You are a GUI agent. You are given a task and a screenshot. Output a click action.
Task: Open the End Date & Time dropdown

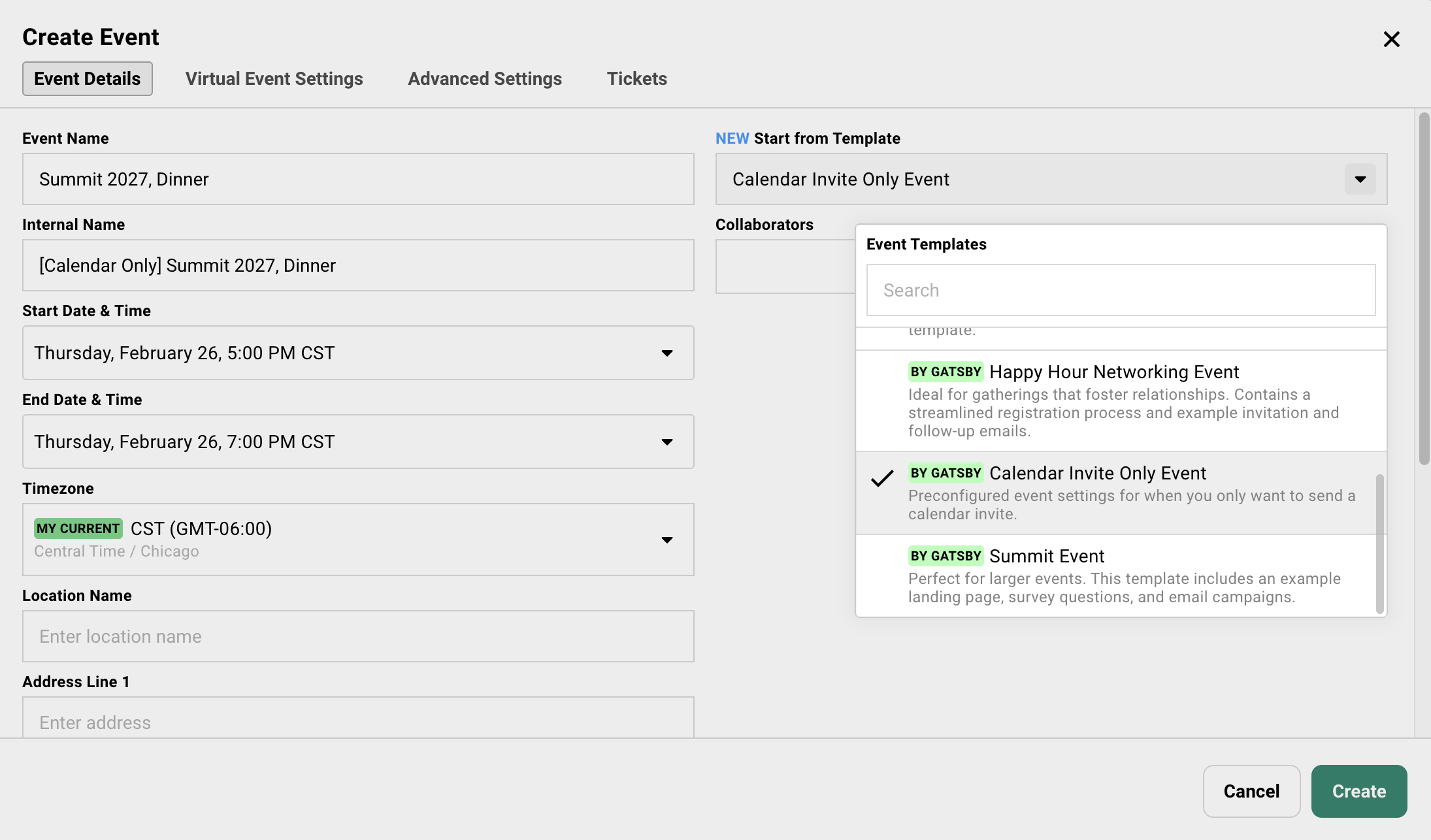tap(666, 442)
